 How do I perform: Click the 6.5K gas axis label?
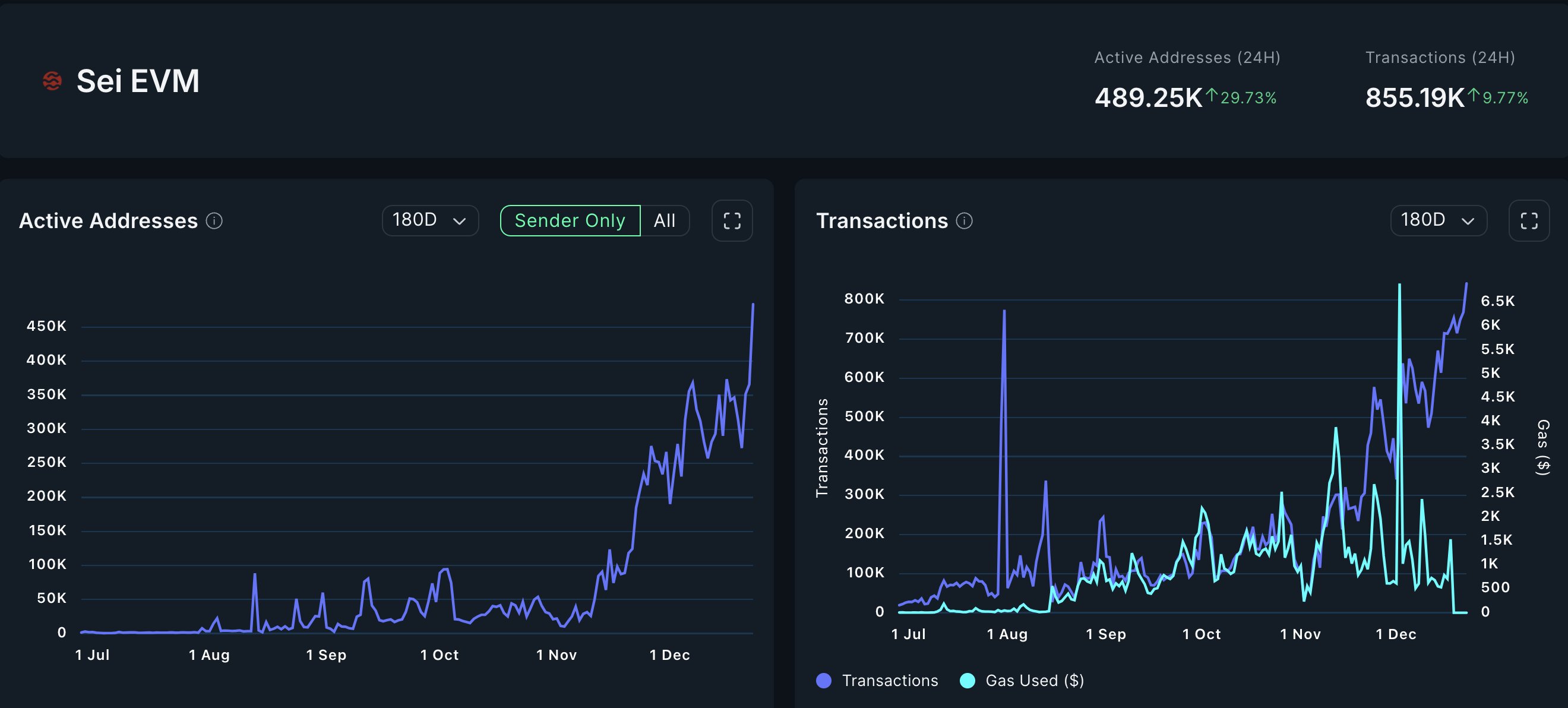1497,301
